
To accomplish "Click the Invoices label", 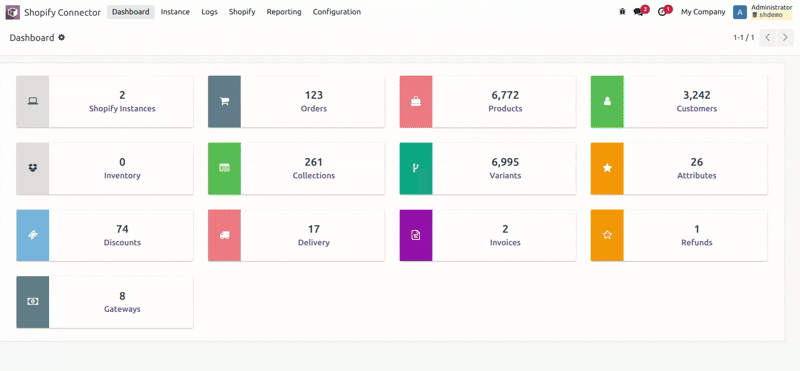I will point(505,242).
